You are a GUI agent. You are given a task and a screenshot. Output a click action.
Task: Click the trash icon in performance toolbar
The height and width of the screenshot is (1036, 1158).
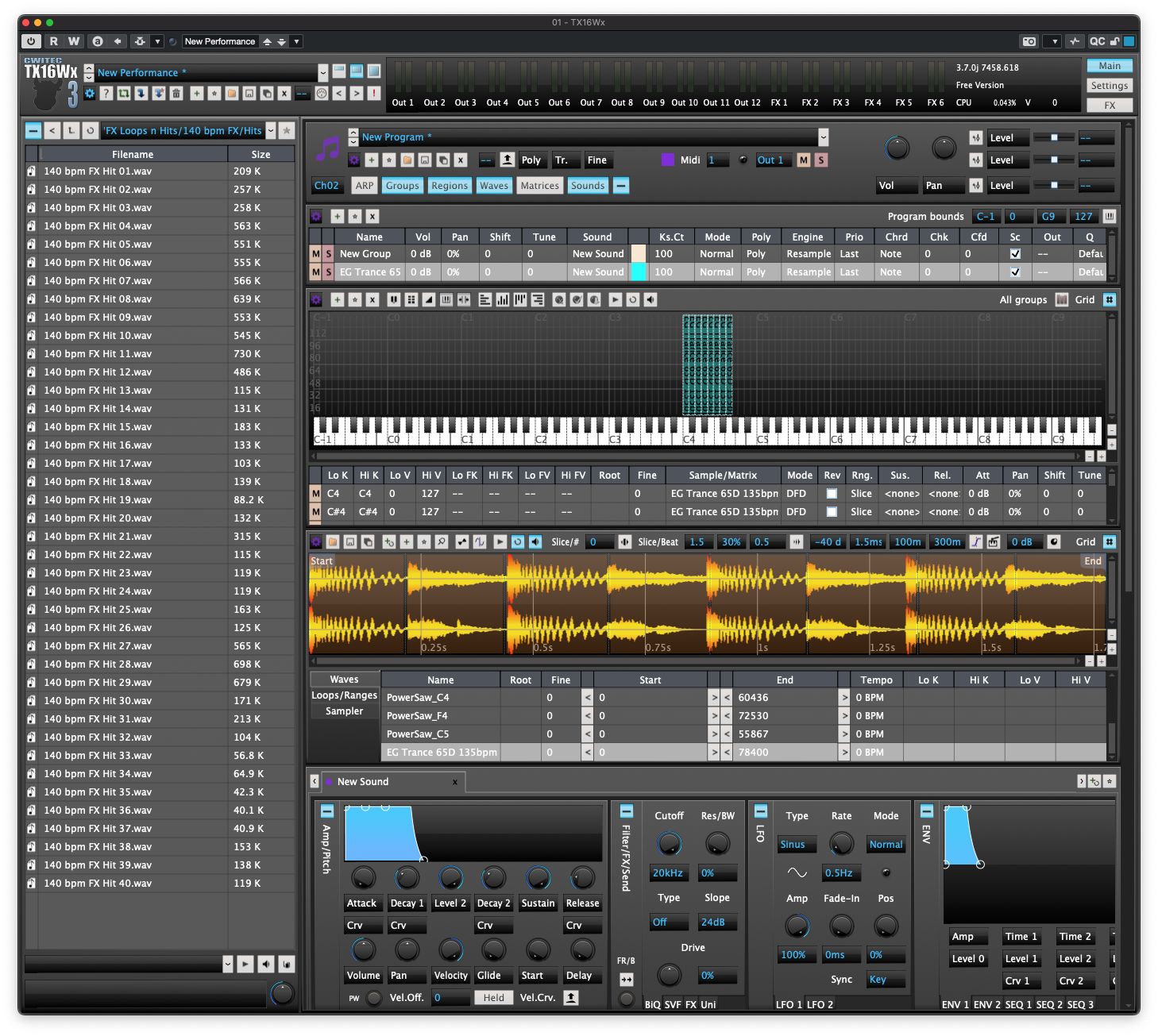pyautogui.click(x=176, y=94)
